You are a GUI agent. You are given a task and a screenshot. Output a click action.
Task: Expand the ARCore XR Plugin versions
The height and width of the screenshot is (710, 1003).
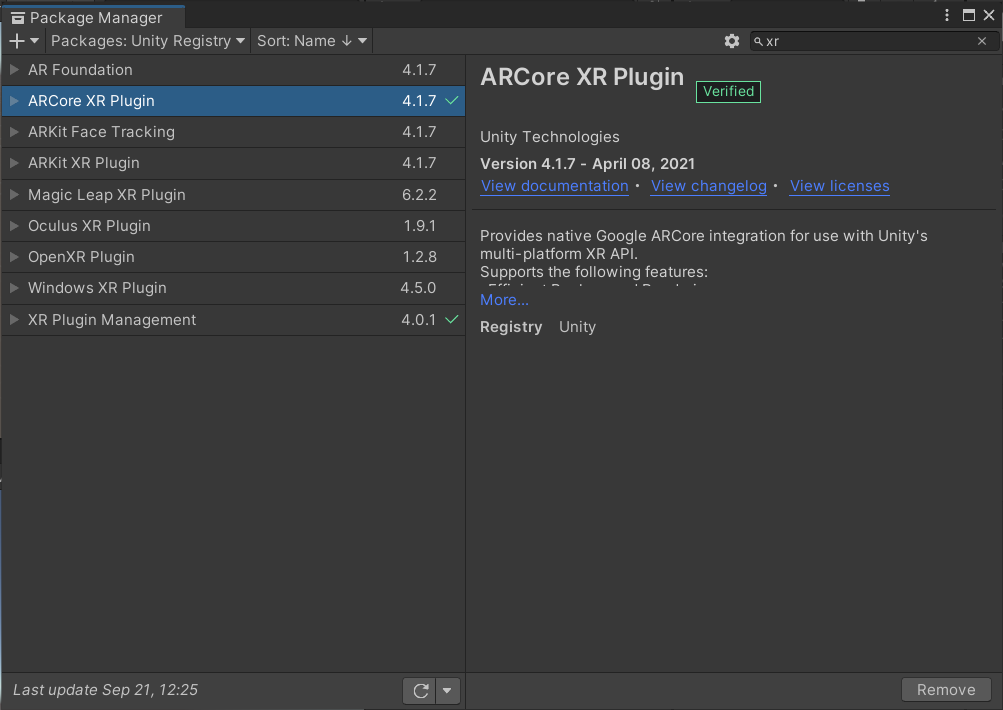(x=14, y=101)
